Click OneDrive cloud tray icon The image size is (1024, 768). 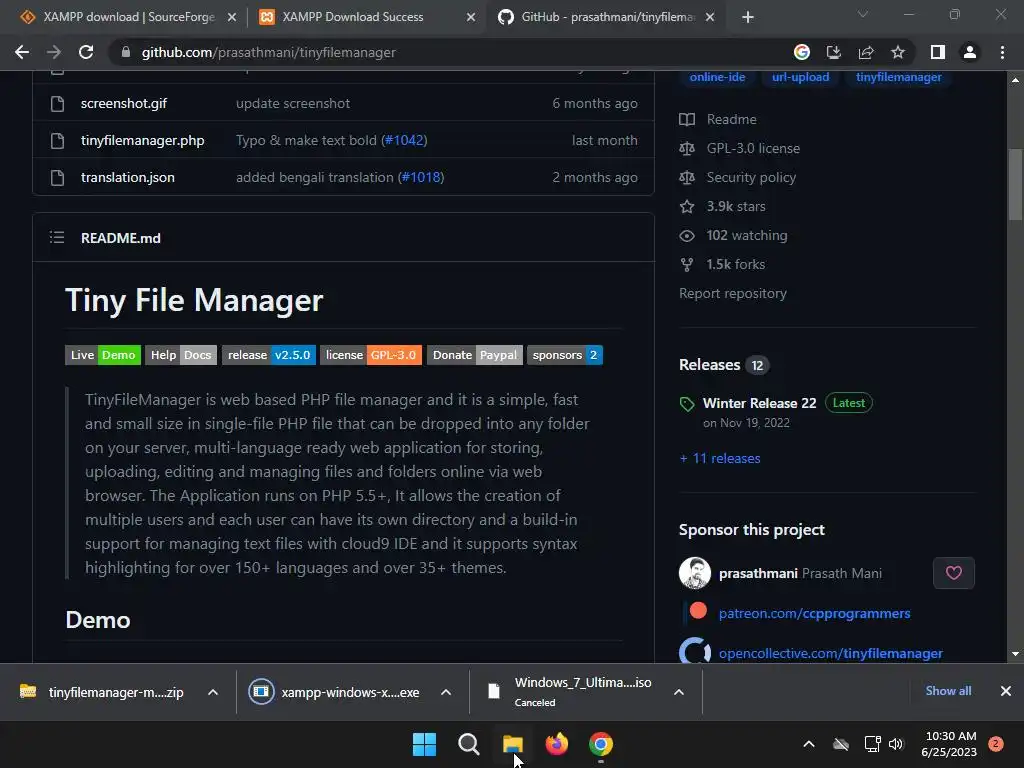[841, 744]
